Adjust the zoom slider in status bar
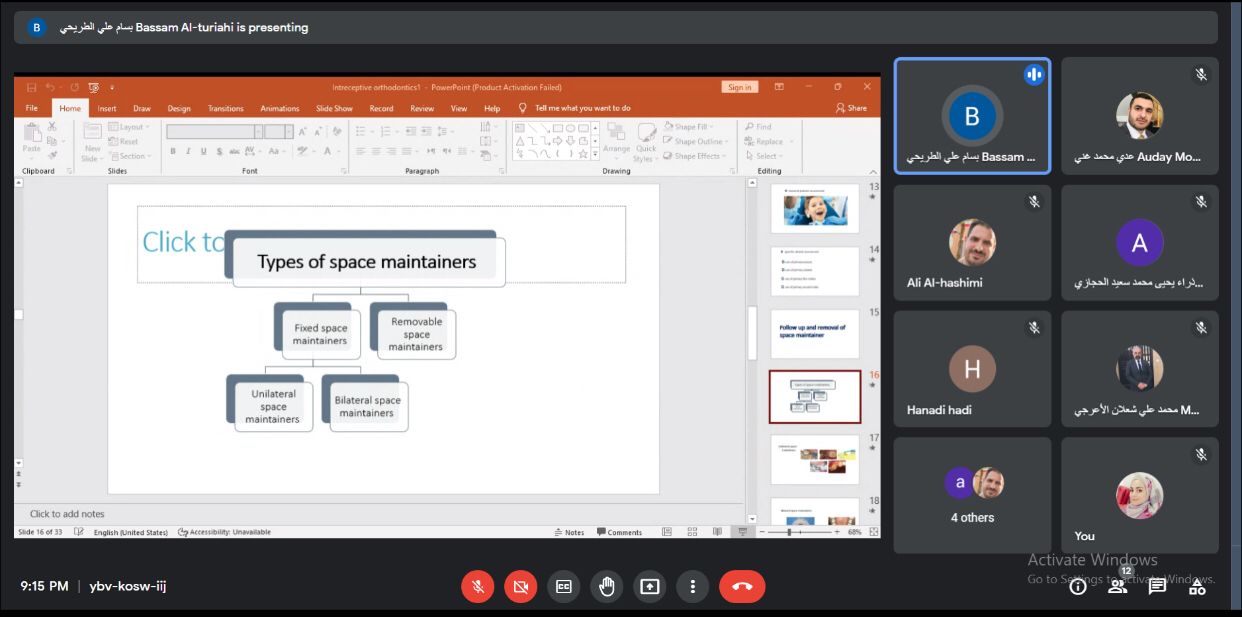This screenshot has width=1242, height=617. coord(790,532)
